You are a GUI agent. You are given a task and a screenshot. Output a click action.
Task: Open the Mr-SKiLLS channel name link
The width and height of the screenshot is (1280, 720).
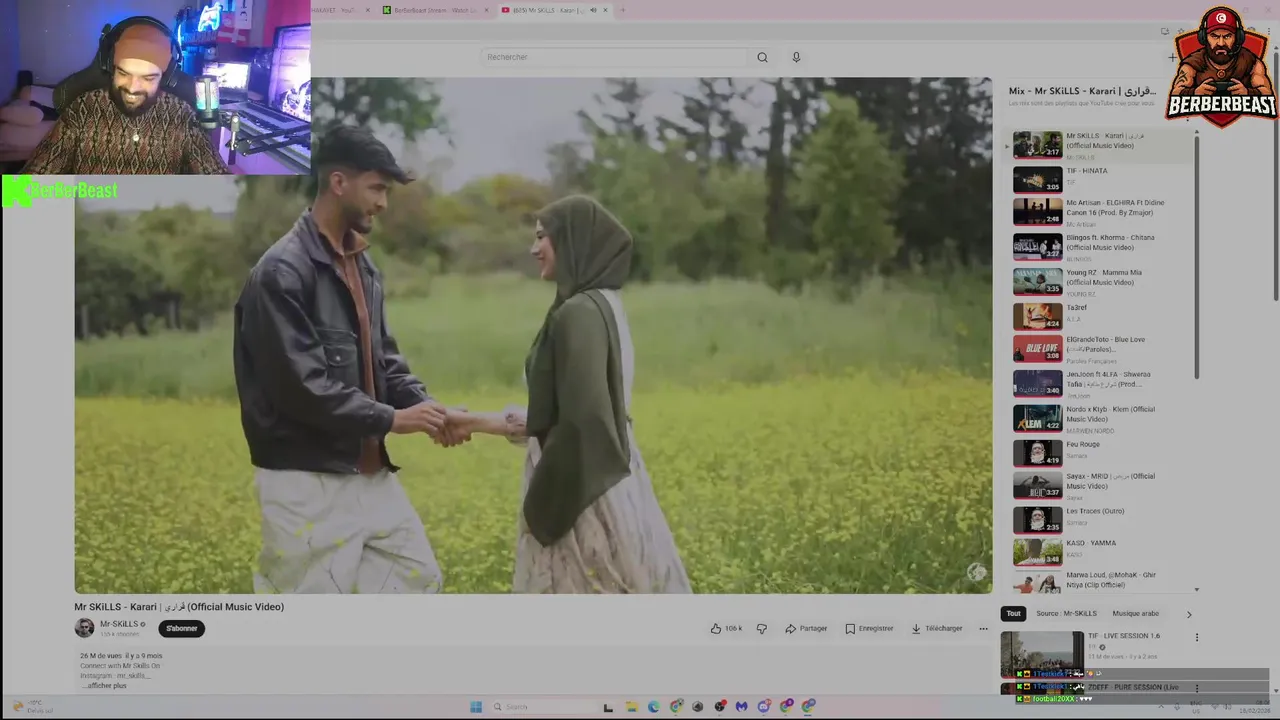[119, 624]
